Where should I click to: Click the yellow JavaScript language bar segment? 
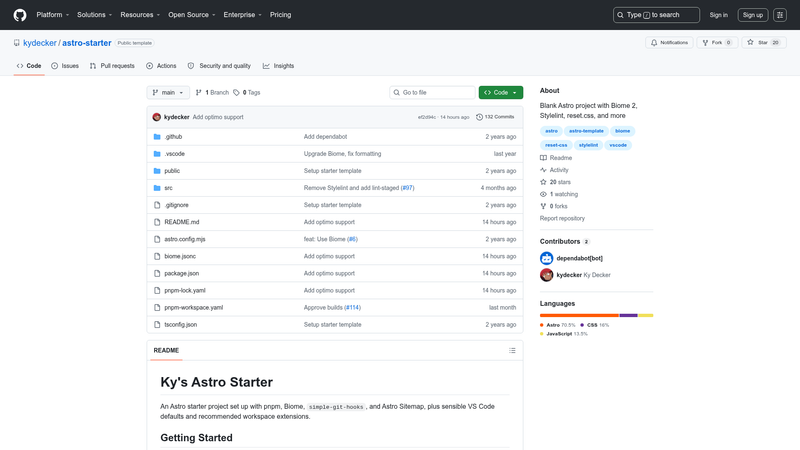(646, 315)
